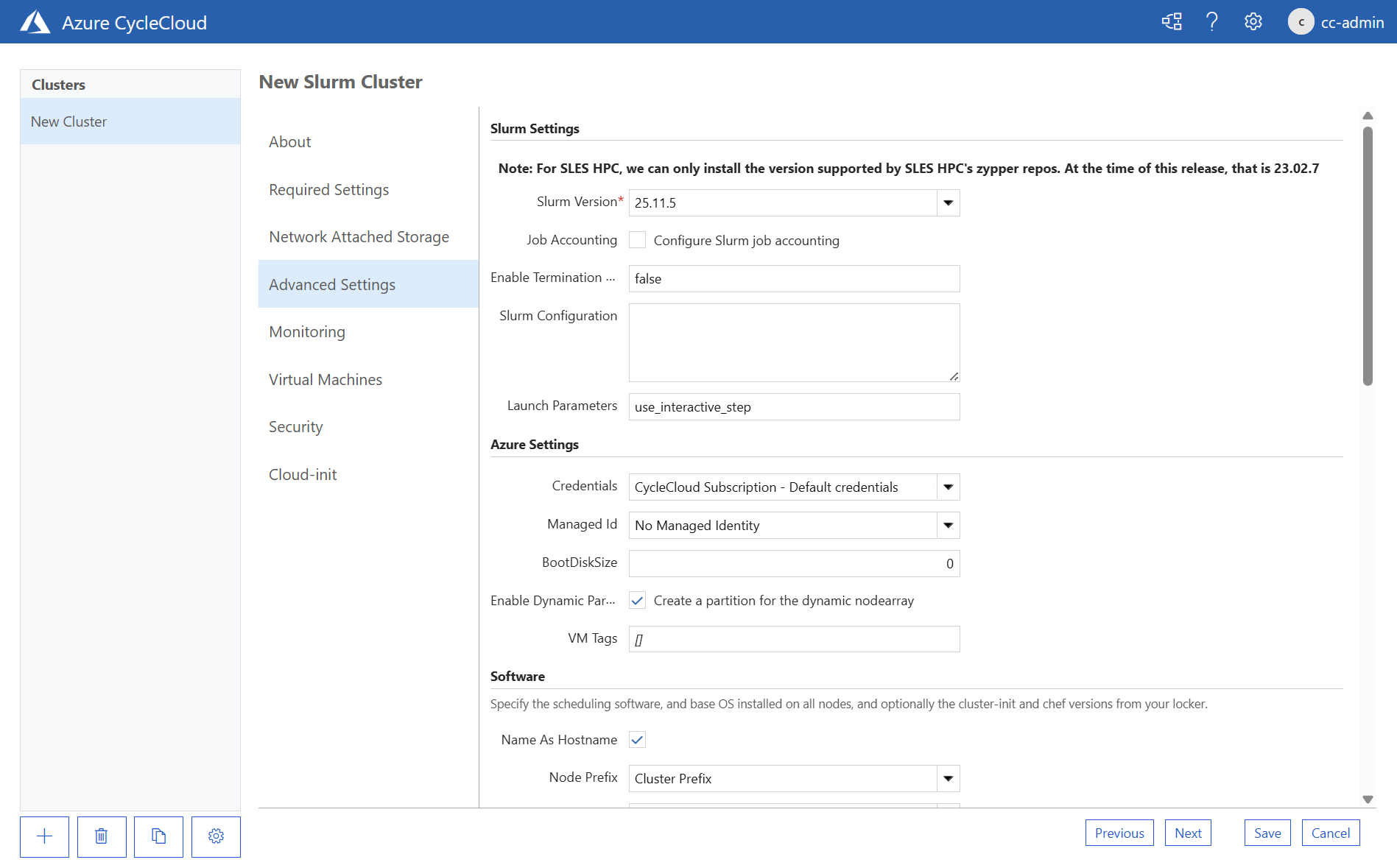This screenshot has height=868, width=1397.
Task: Click the VM Tags input field
Action: (x=794, y=639)
